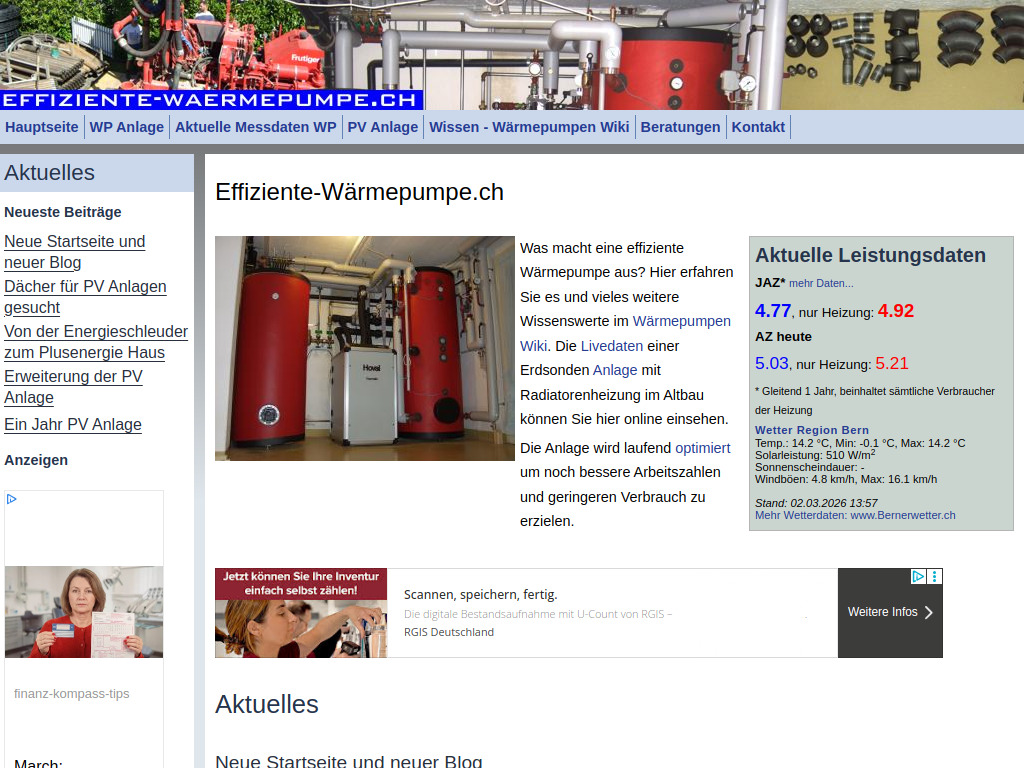Click the AdChoices icon on the banner ad
This screenshot has height=768, width=1024.
coord(918,576)
